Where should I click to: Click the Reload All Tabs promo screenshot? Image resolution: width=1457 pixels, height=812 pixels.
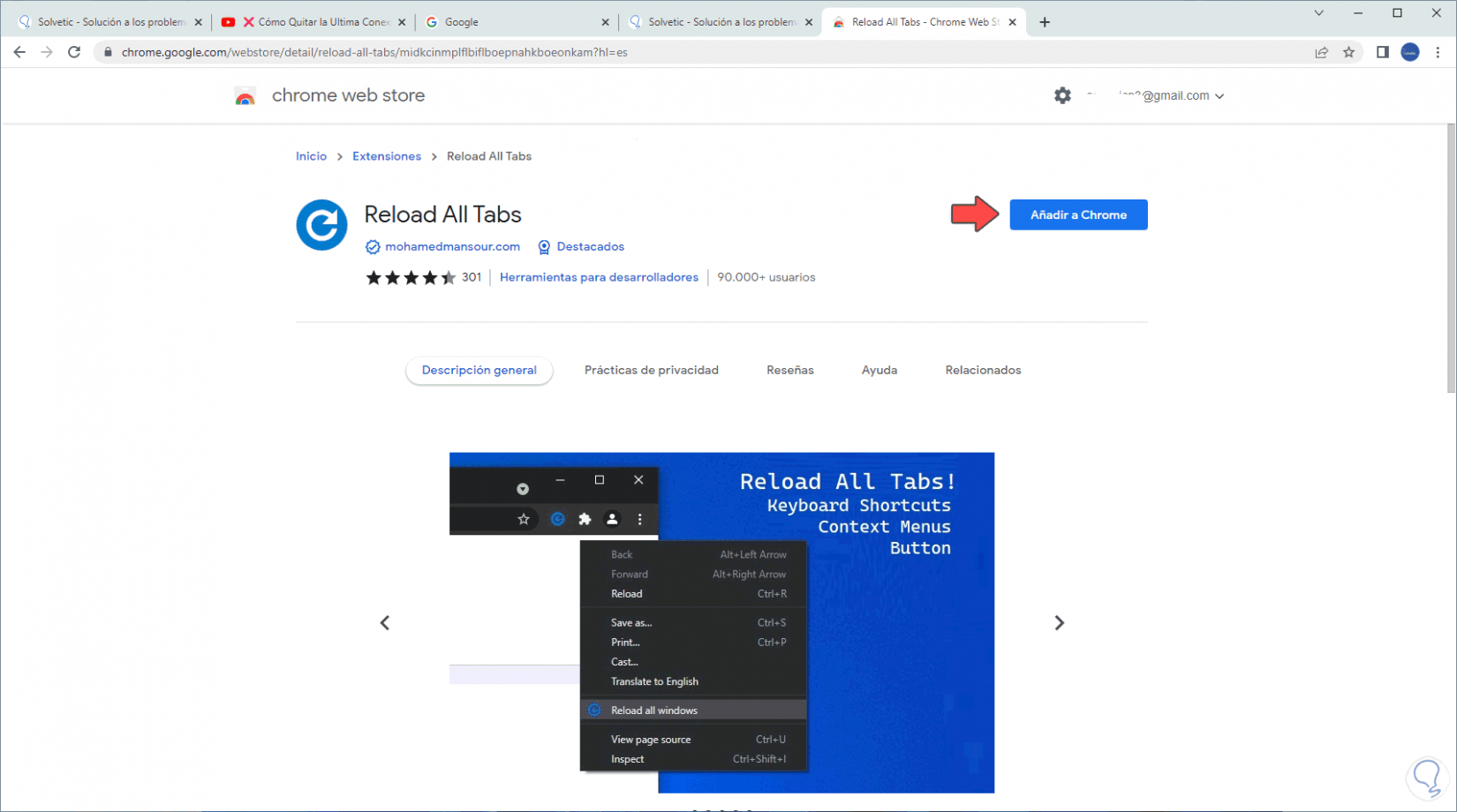(x=721, y=623)
